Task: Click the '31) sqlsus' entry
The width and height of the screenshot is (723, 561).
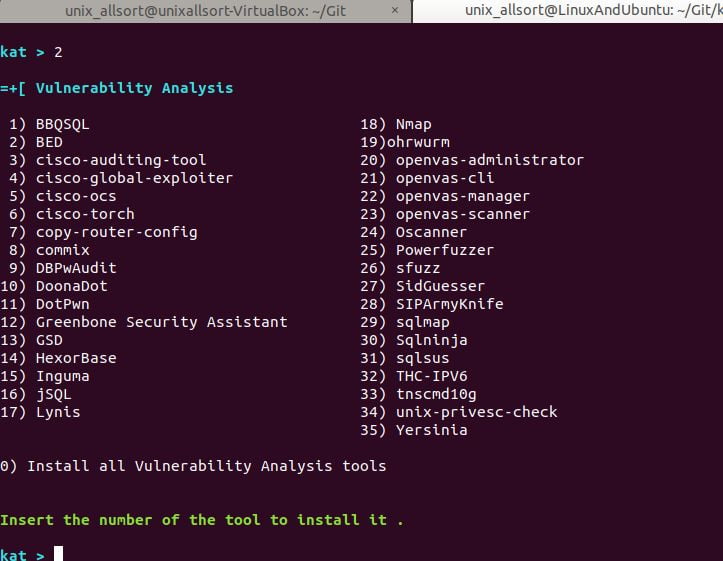Action: coord(405,358)
